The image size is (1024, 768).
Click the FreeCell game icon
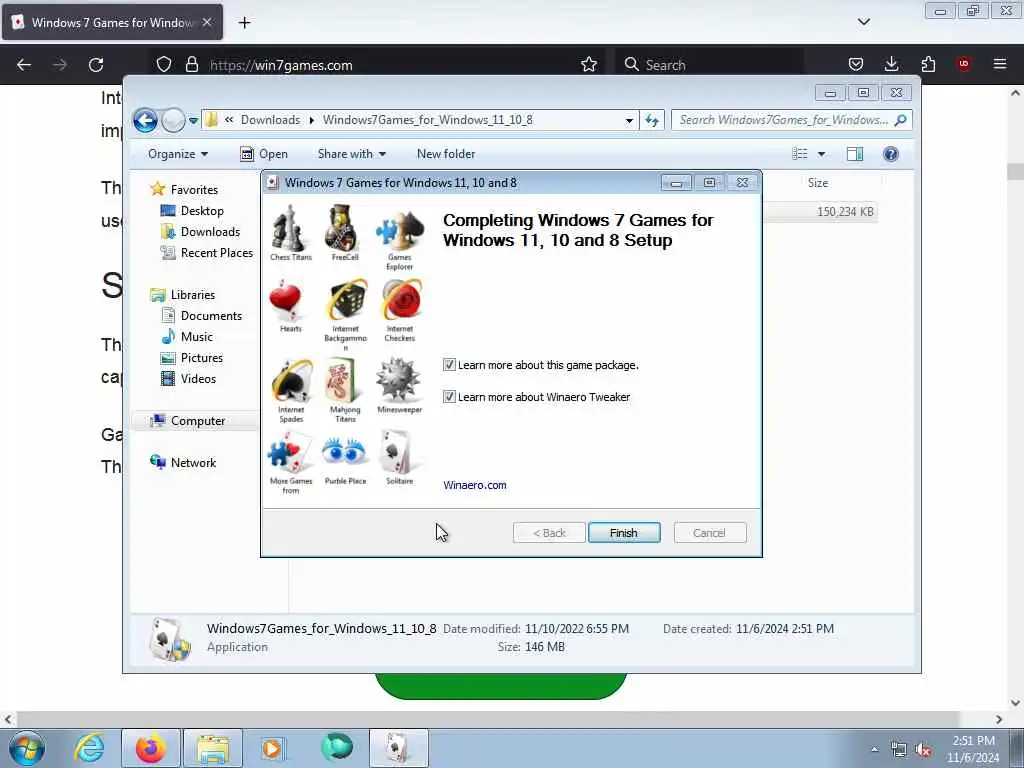coord(343,228)
